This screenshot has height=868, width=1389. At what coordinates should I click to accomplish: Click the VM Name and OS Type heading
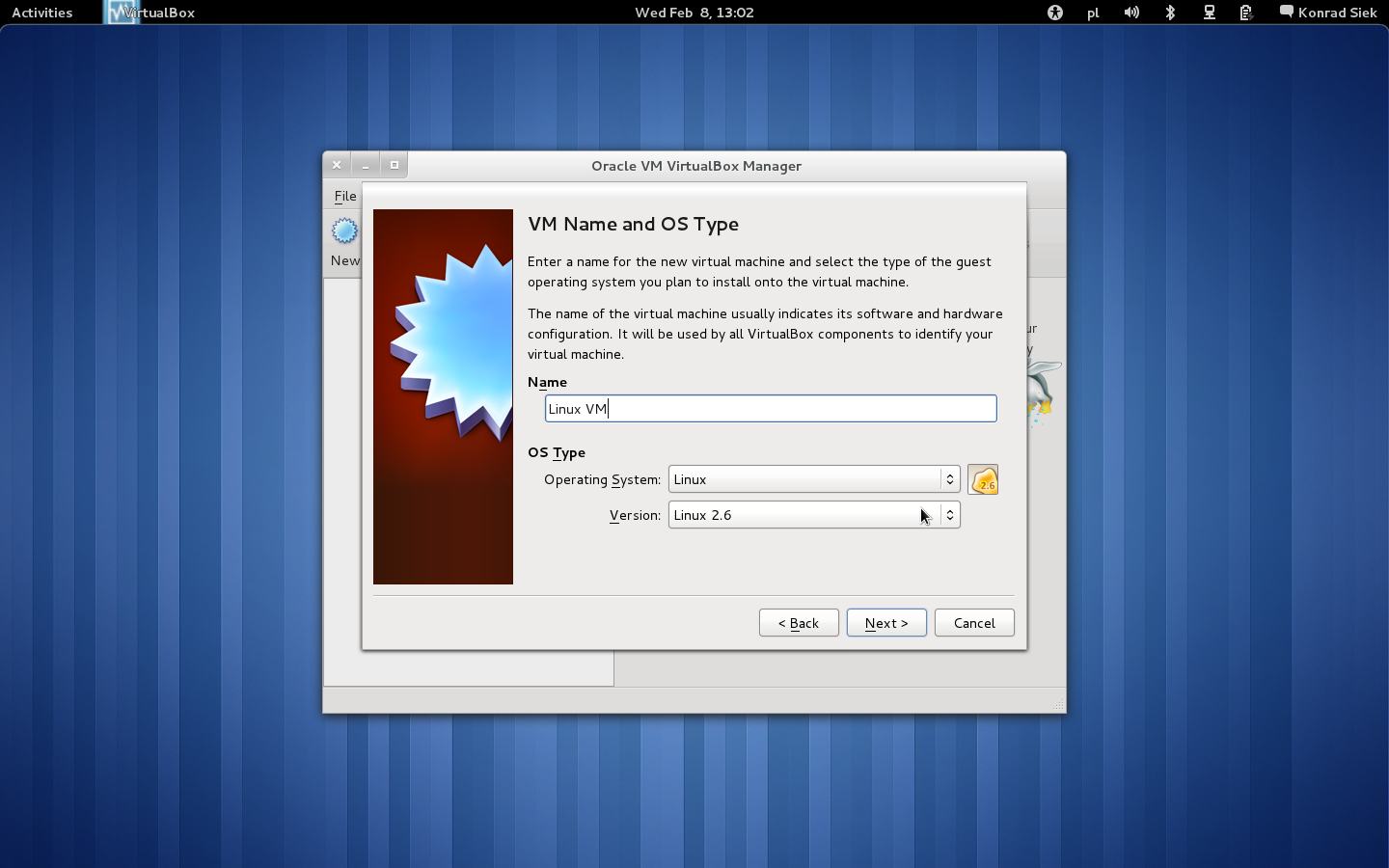pyautogui.click(x=634, y=224)
